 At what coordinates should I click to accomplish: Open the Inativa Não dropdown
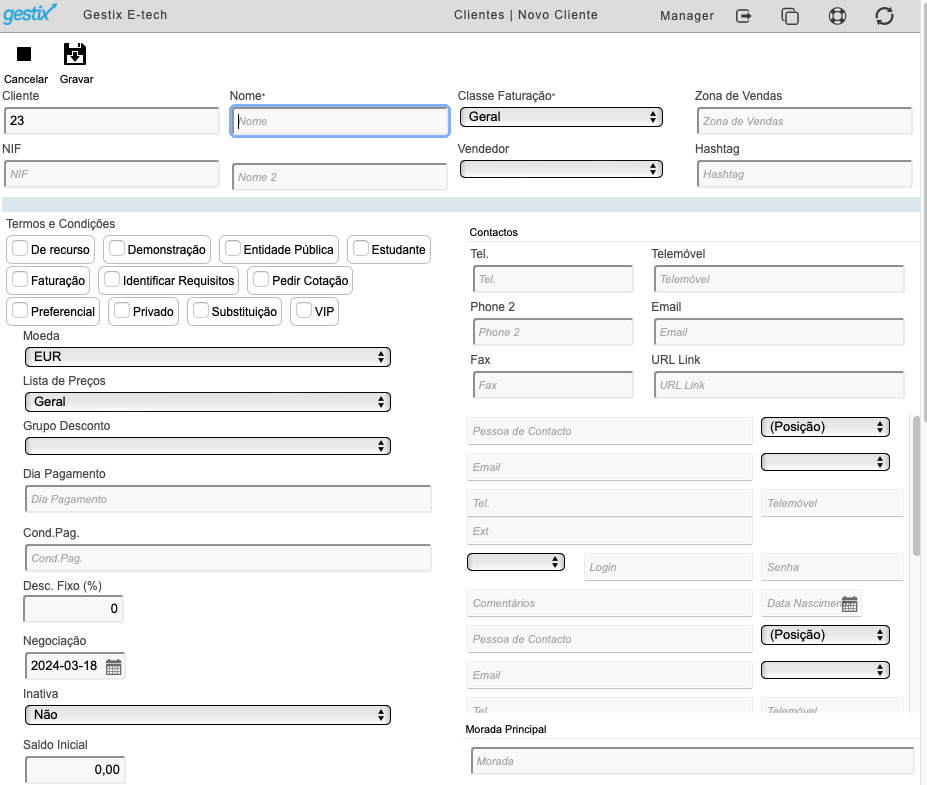click(208, 715)
